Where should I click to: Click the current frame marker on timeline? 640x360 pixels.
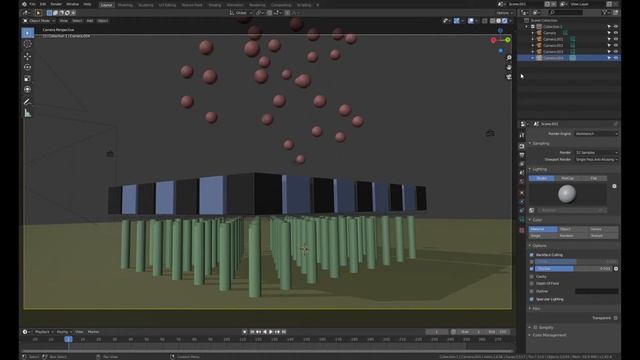coord(68,339)
